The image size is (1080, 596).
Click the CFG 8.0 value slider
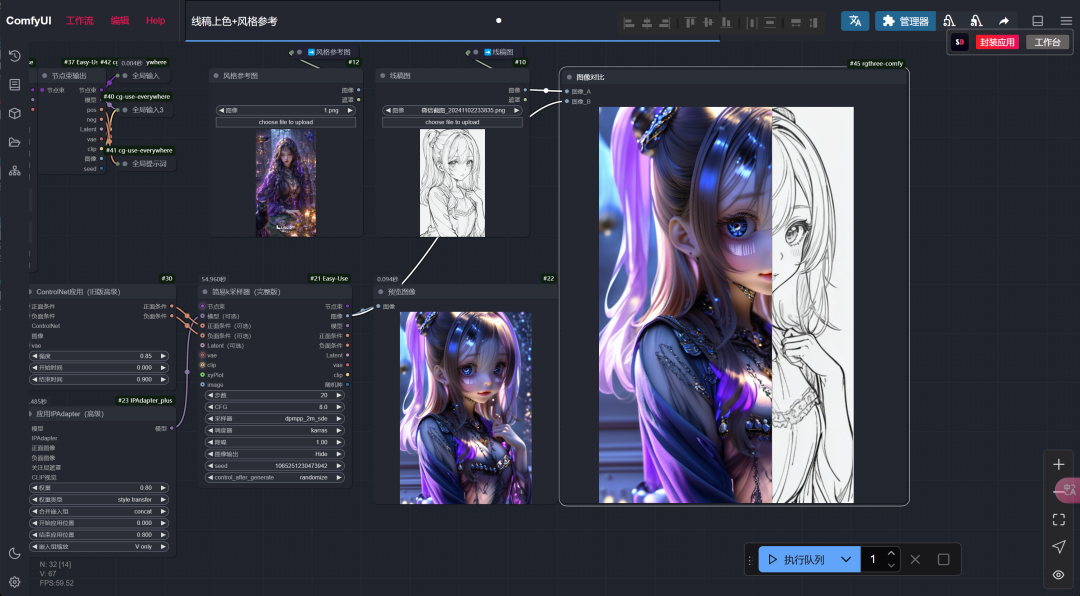click(276, 407)
